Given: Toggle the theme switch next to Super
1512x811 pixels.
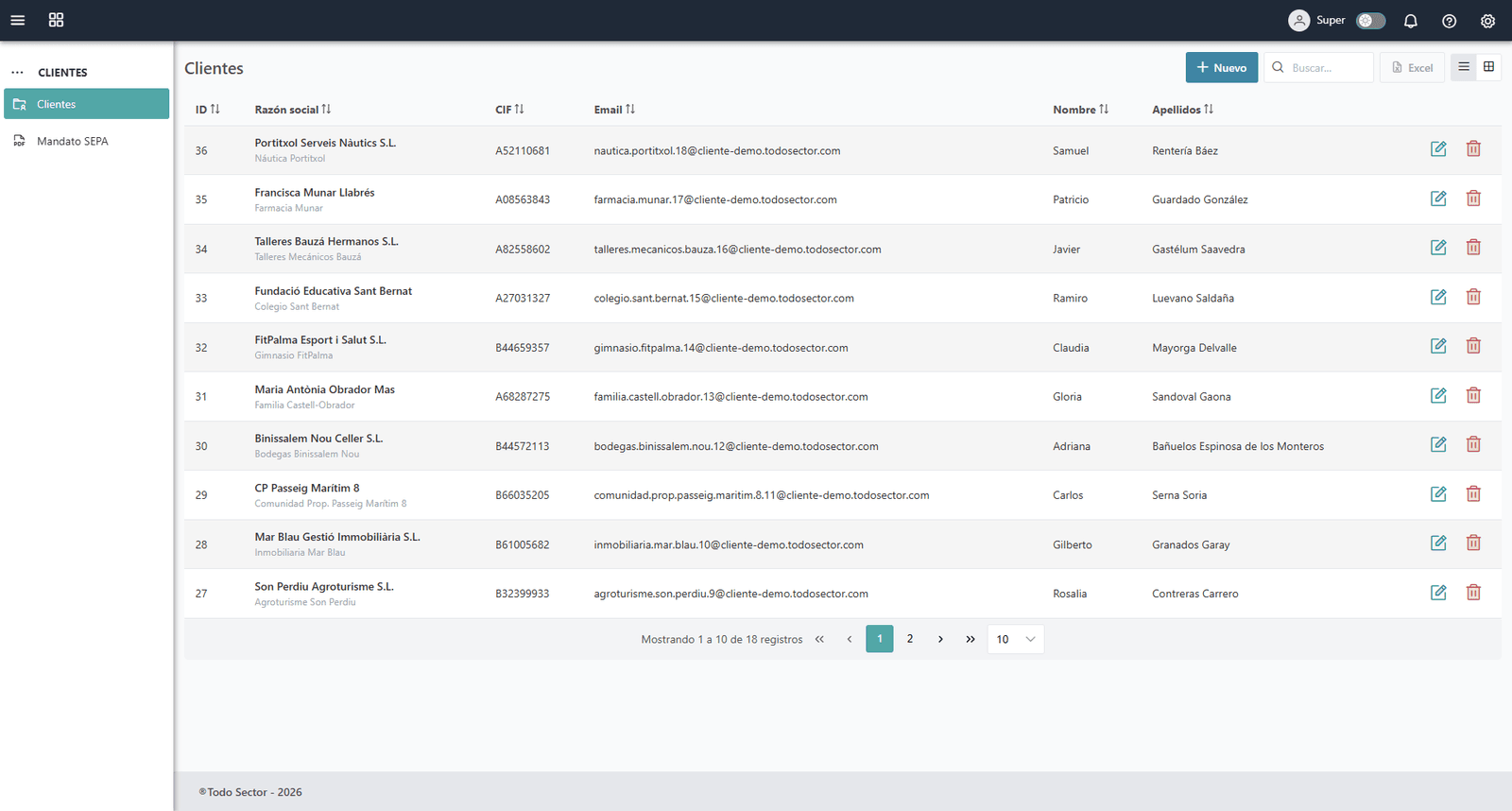Looking at the screenshot, I should [1370, 20].
